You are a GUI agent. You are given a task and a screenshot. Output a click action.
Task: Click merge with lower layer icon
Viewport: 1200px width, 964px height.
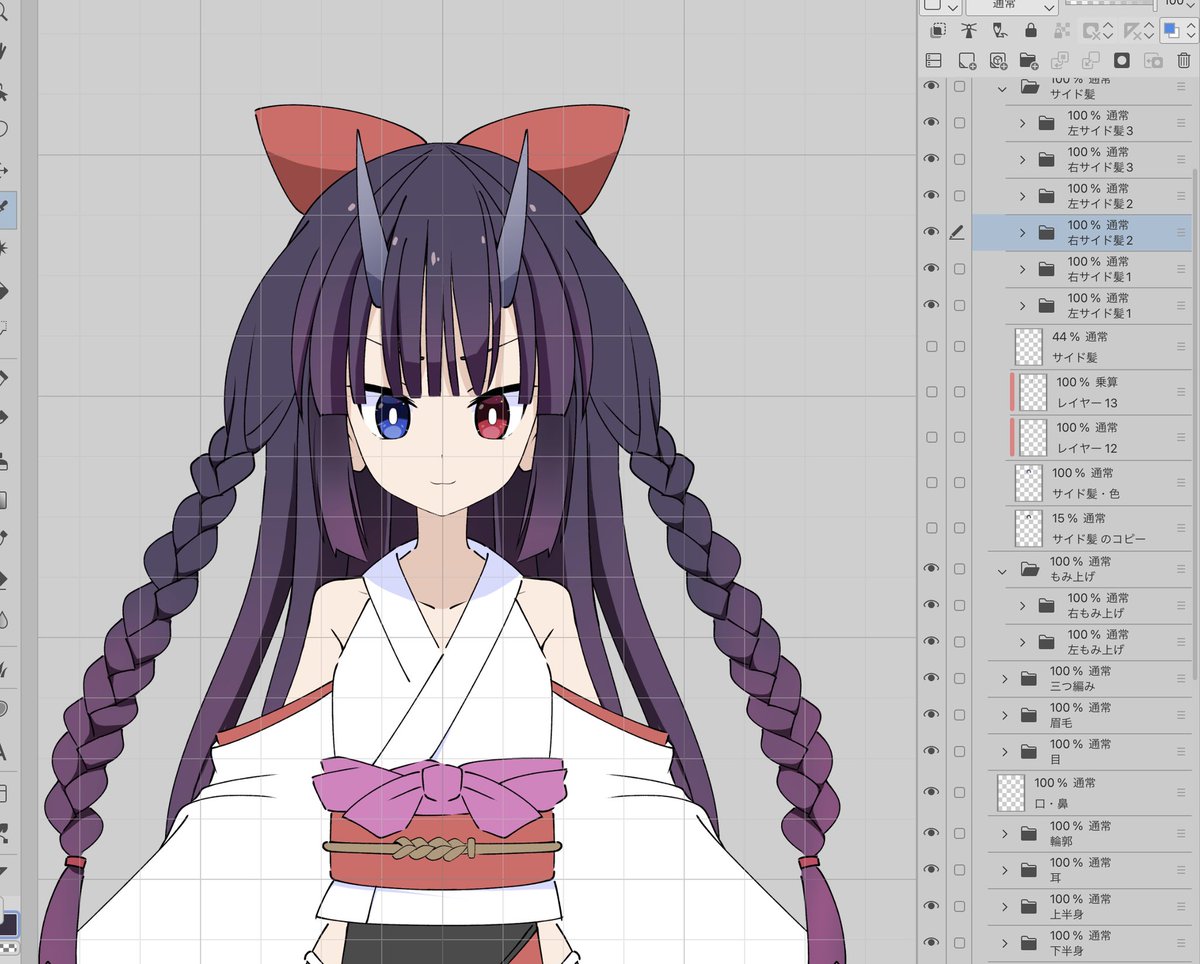click(1091, 61)
